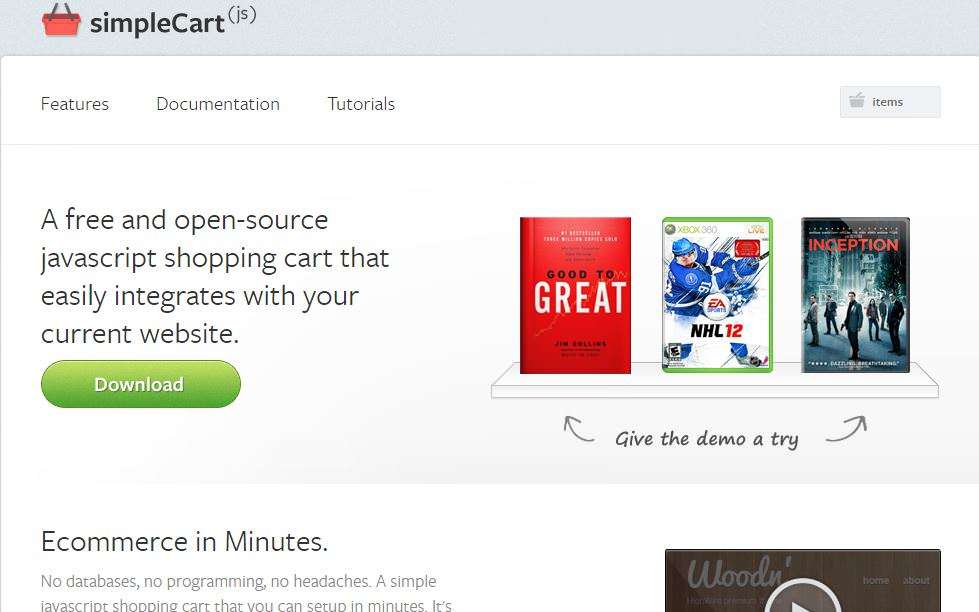The height and width of the screenshot is (612, 979).
Task: Open the cart via the basket icon
Action: click(856, 100)
